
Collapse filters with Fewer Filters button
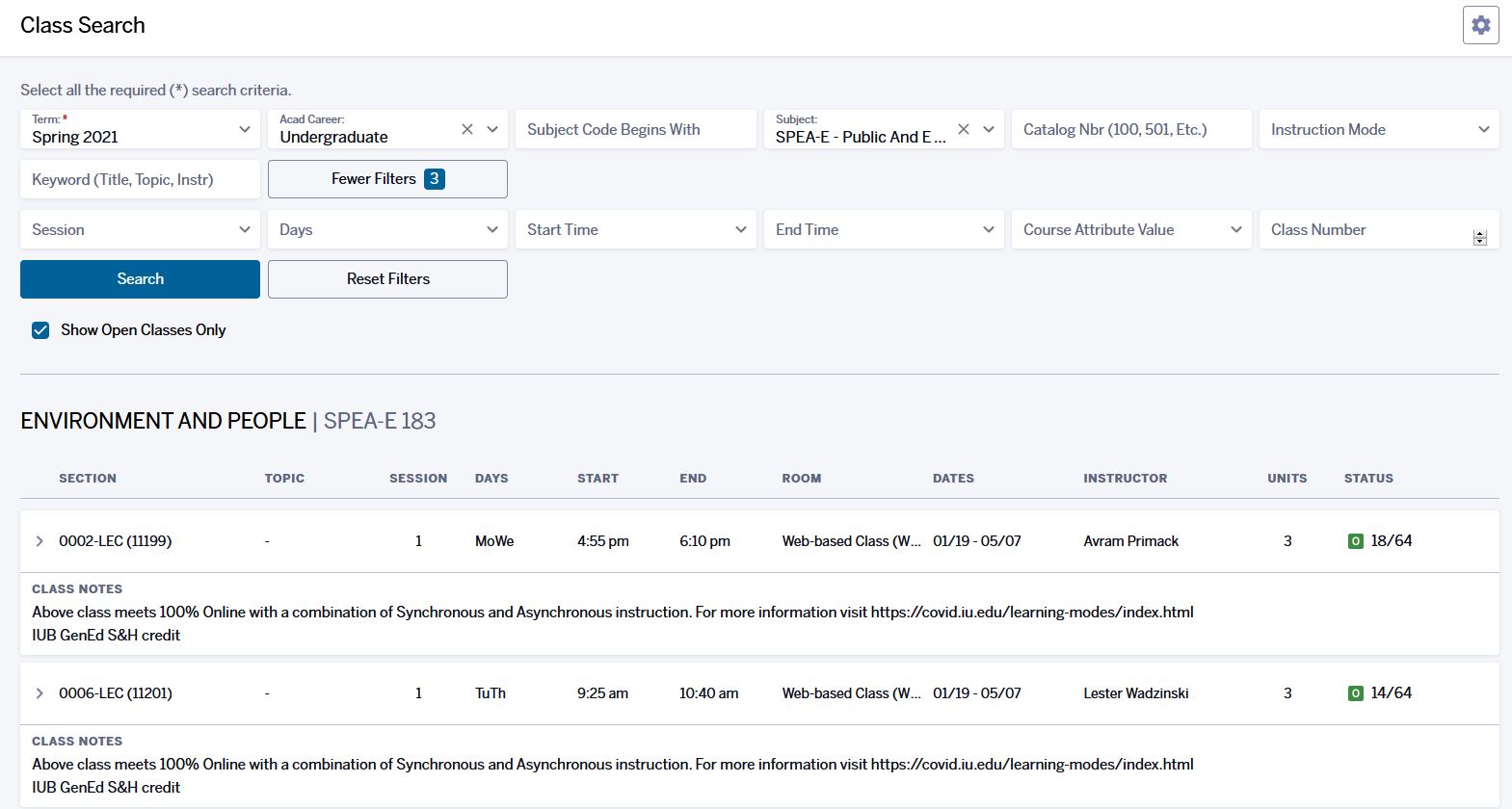click(387, 179)
